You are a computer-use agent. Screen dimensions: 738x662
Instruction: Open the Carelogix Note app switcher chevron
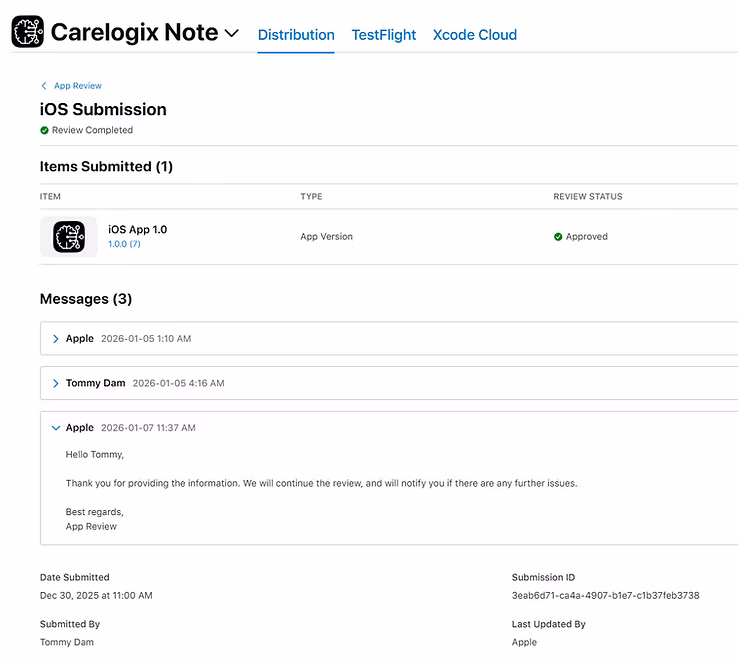click(232, 33)
